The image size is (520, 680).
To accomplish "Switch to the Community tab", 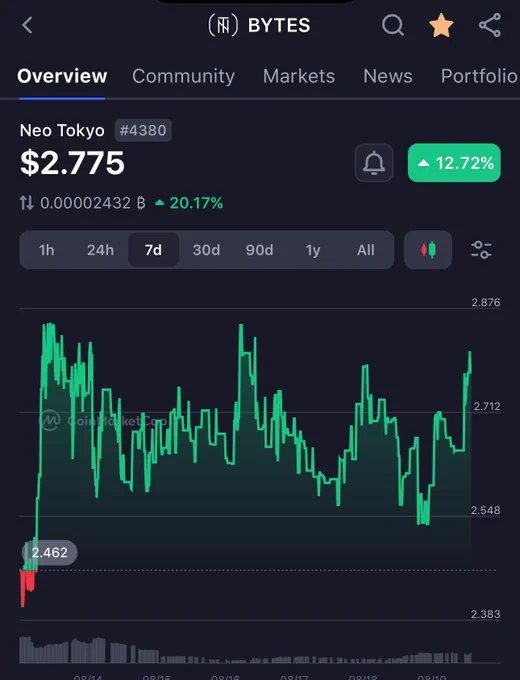I will (x=183, y=76).
